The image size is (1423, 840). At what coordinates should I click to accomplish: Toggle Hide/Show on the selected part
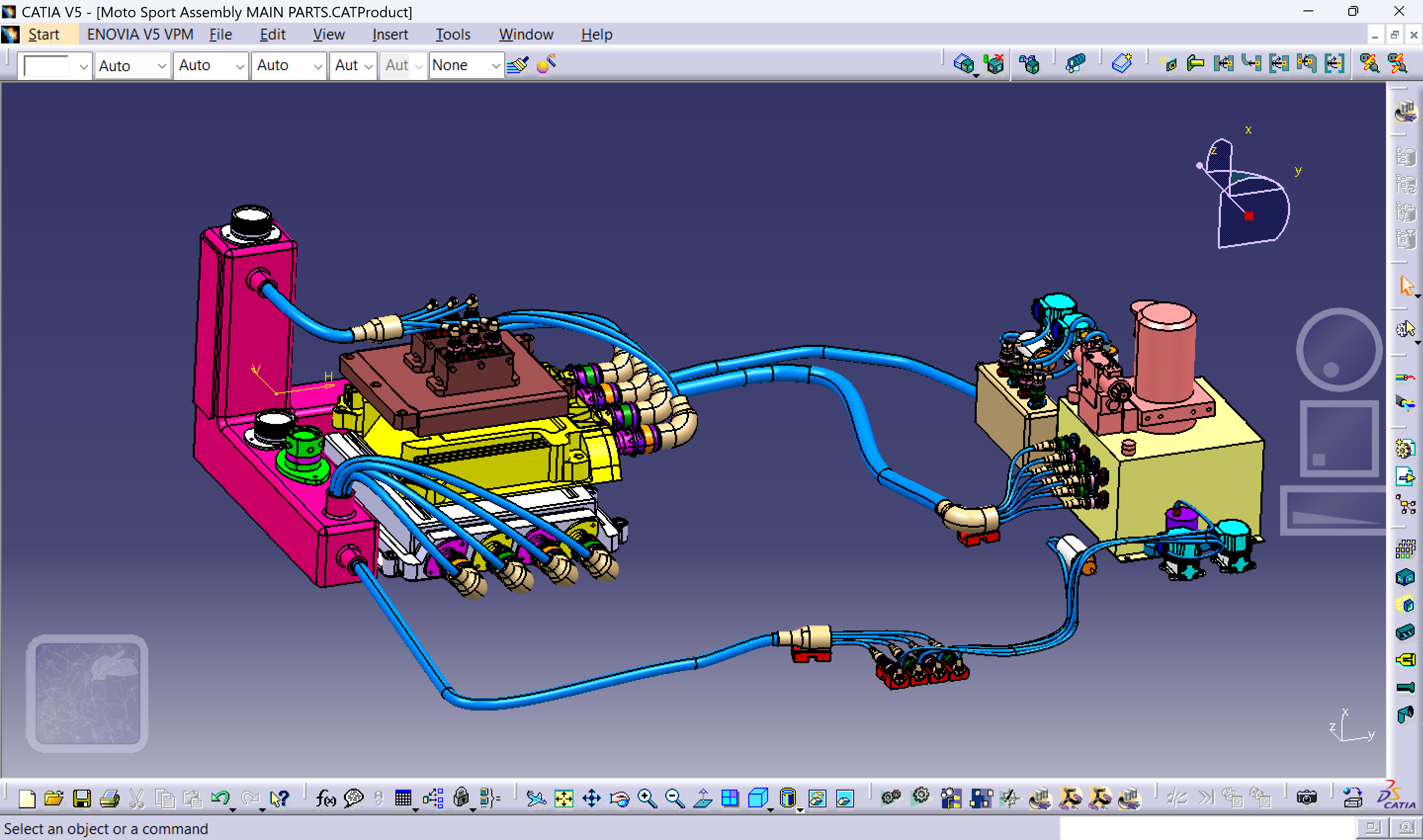point(818,798)
